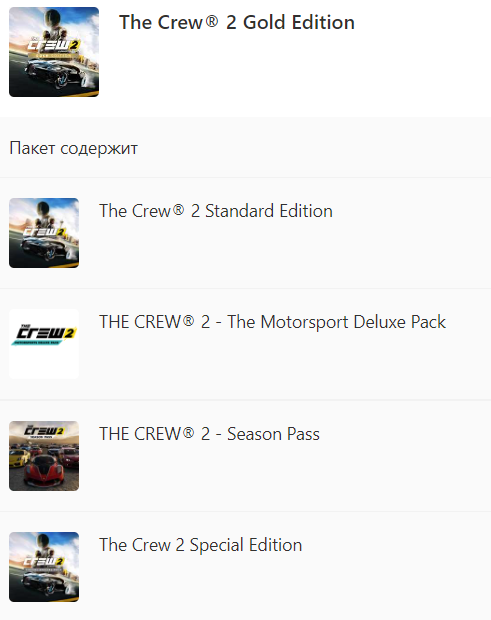
Task: Click the Пакет содержит section heading
Action: click(74, 148)
